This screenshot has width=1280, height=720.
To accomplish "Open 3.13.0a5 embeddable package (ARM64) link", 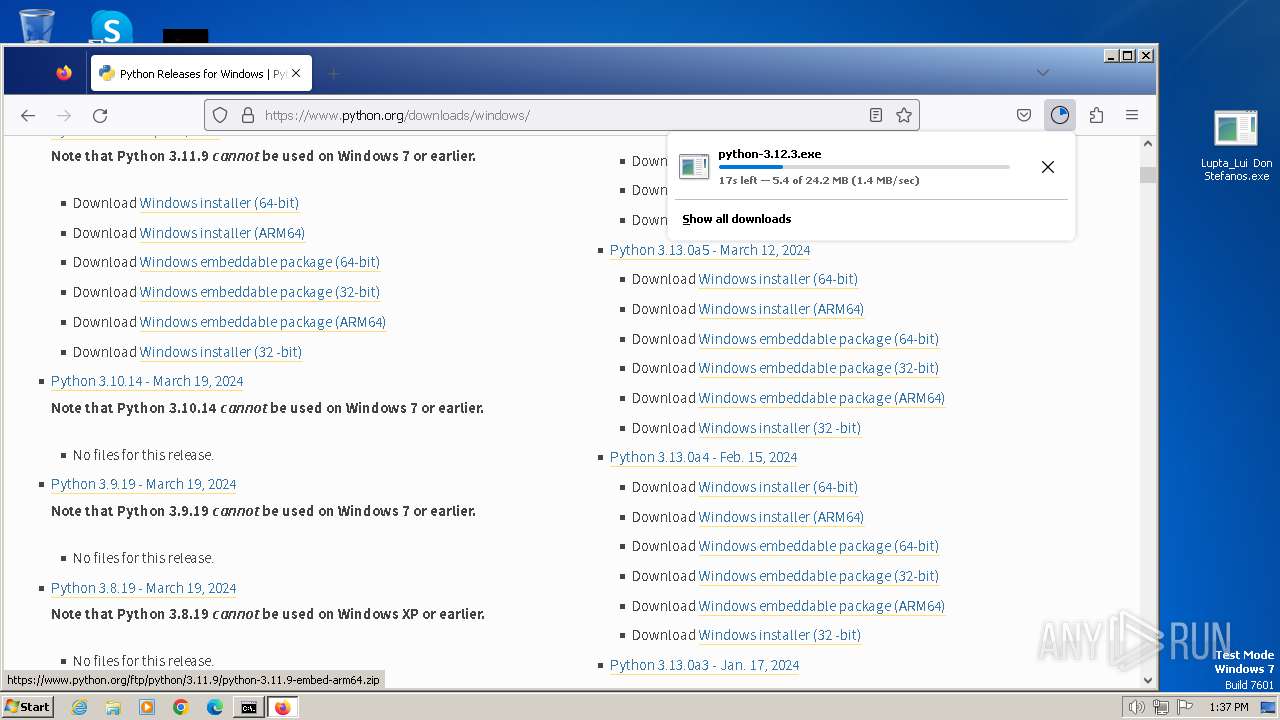I will (x=822, y=398).
